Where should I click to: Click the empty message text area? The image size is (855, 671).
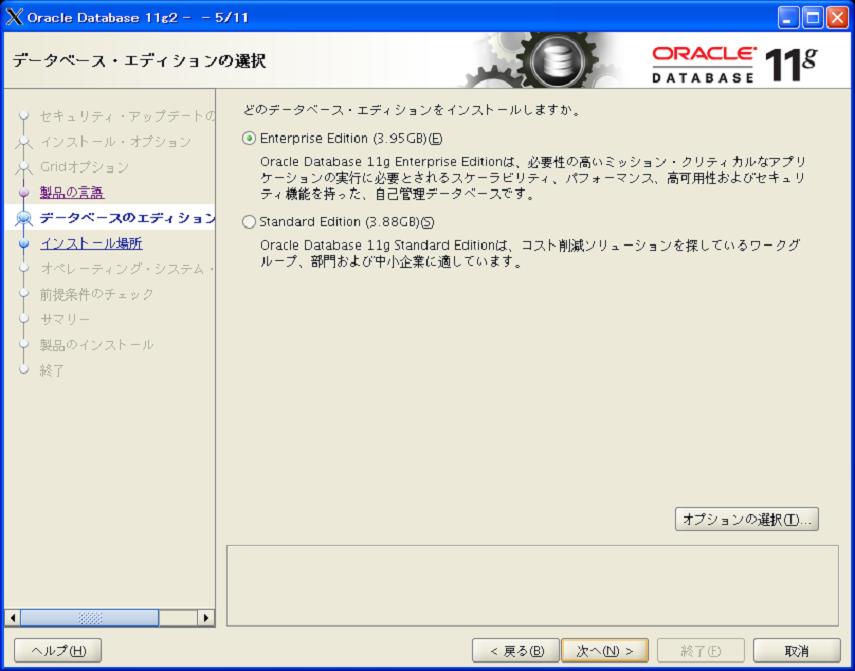(x=532, y=585)
